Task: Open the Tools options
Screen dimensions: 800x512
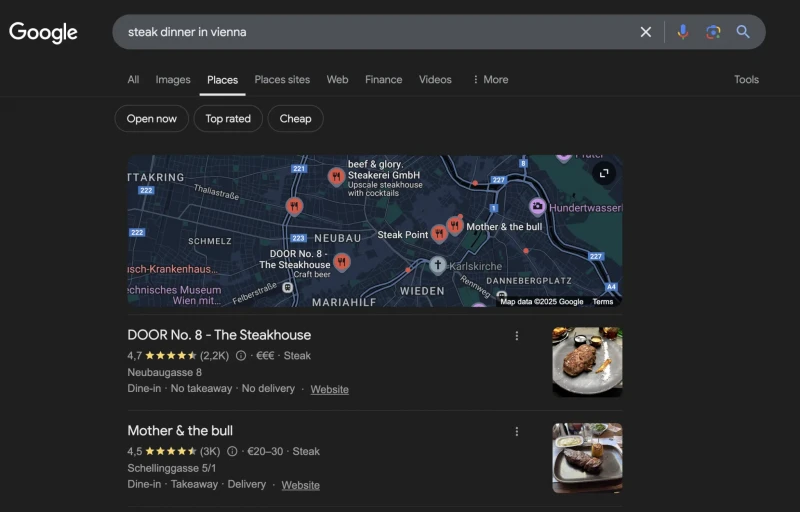Action: [x=746, y=80]
